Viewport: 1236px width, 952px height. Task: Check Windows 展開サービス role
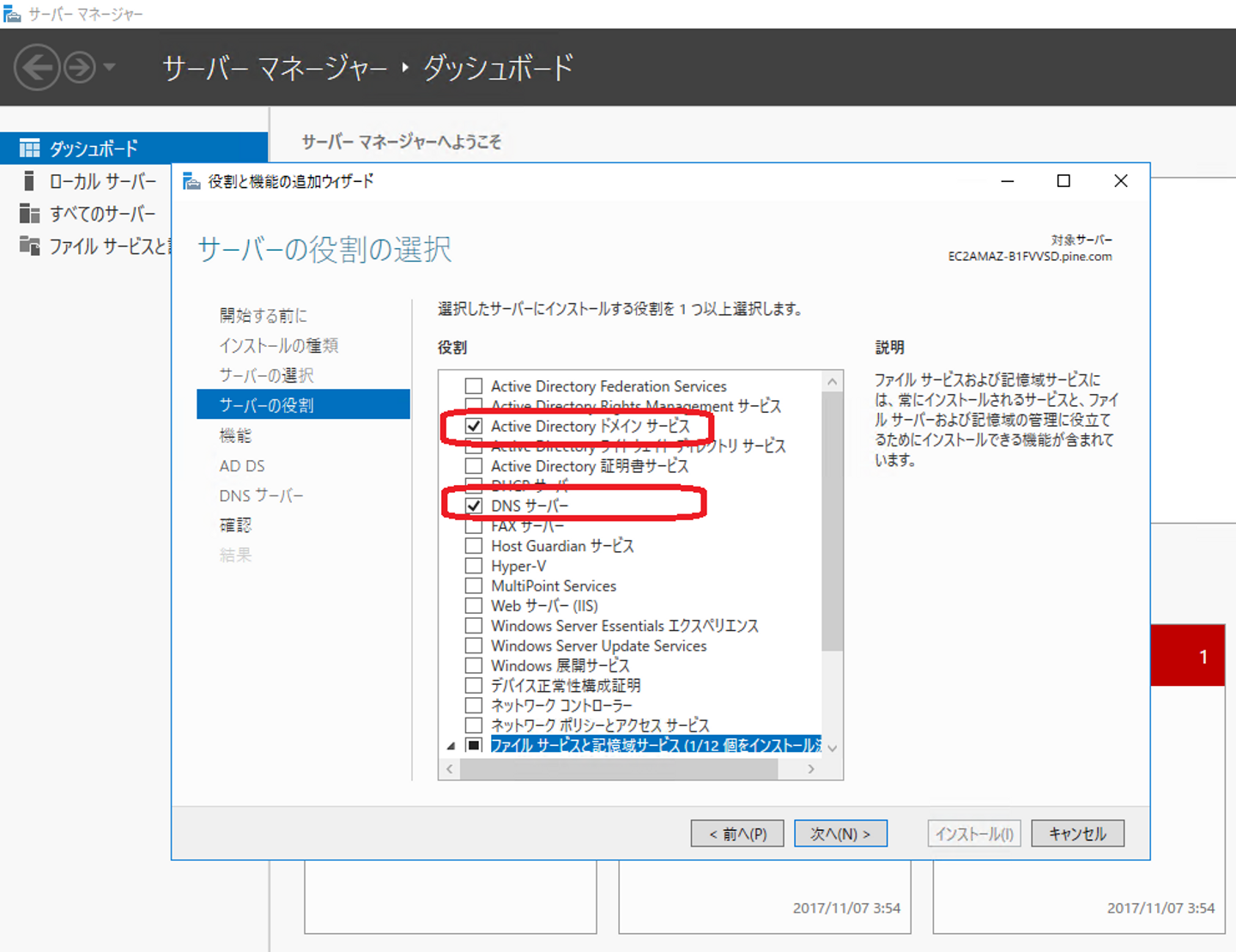474,665
